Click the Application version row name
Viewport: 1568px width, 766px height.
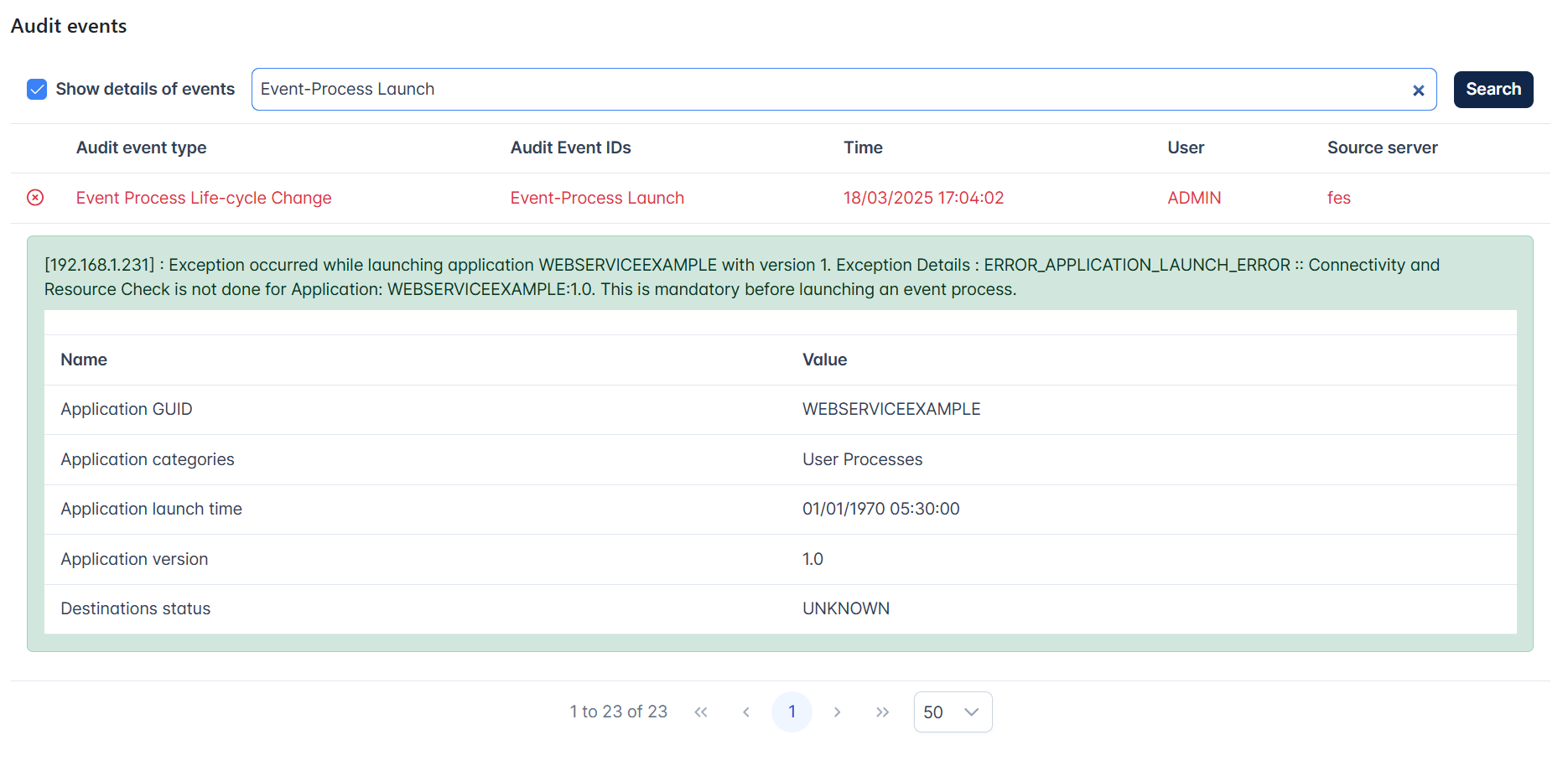click(134, 559)
